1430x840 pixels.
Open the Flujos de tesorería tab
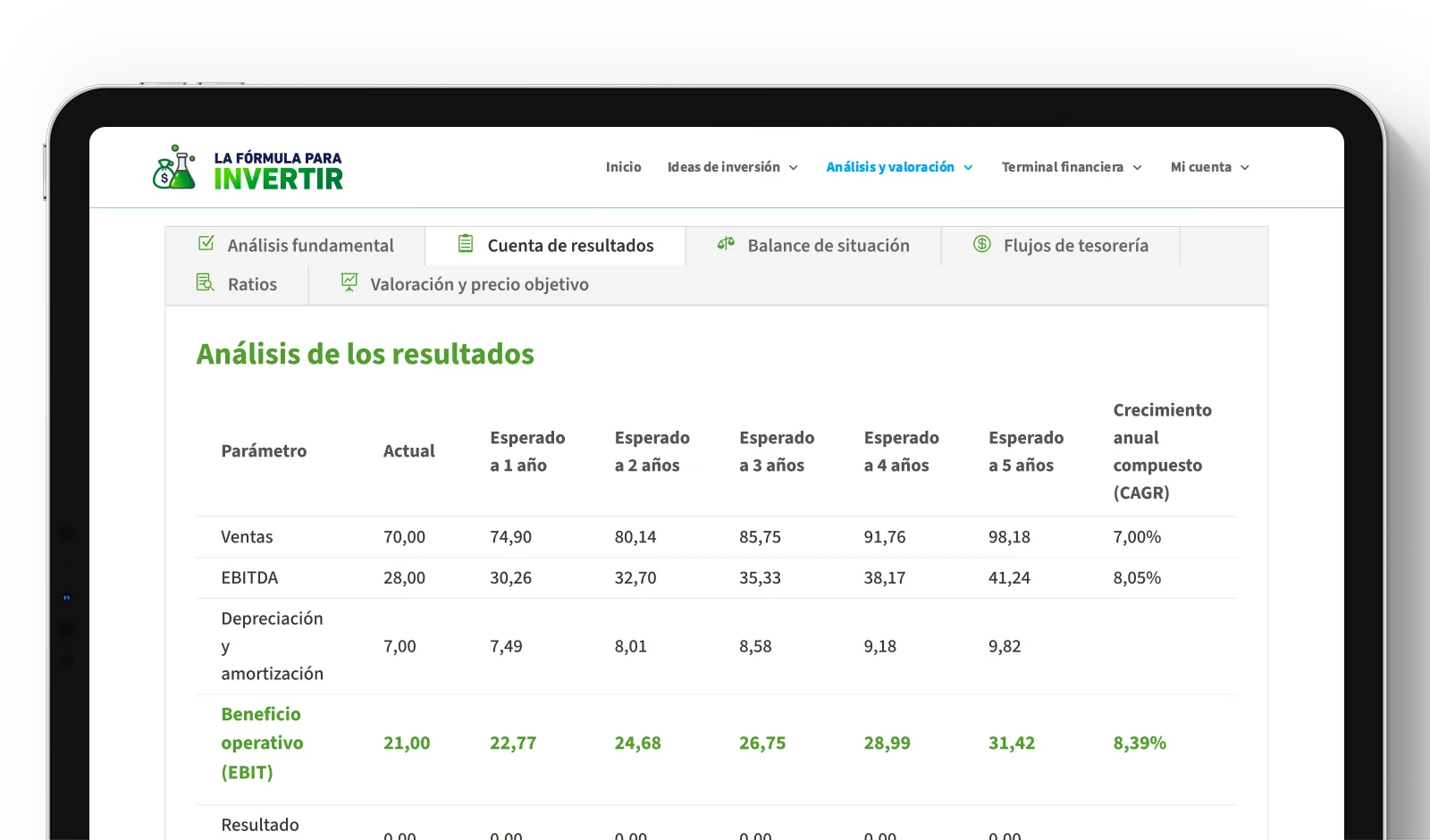click(1061, 246)
